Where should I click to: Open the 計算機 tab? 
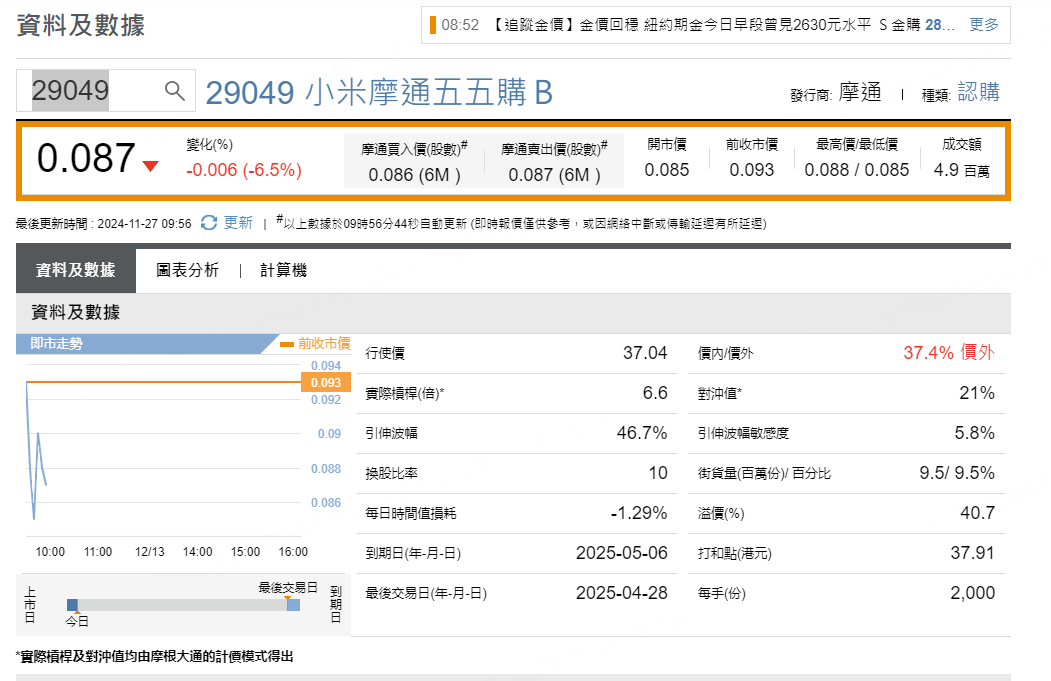point(283,270)
